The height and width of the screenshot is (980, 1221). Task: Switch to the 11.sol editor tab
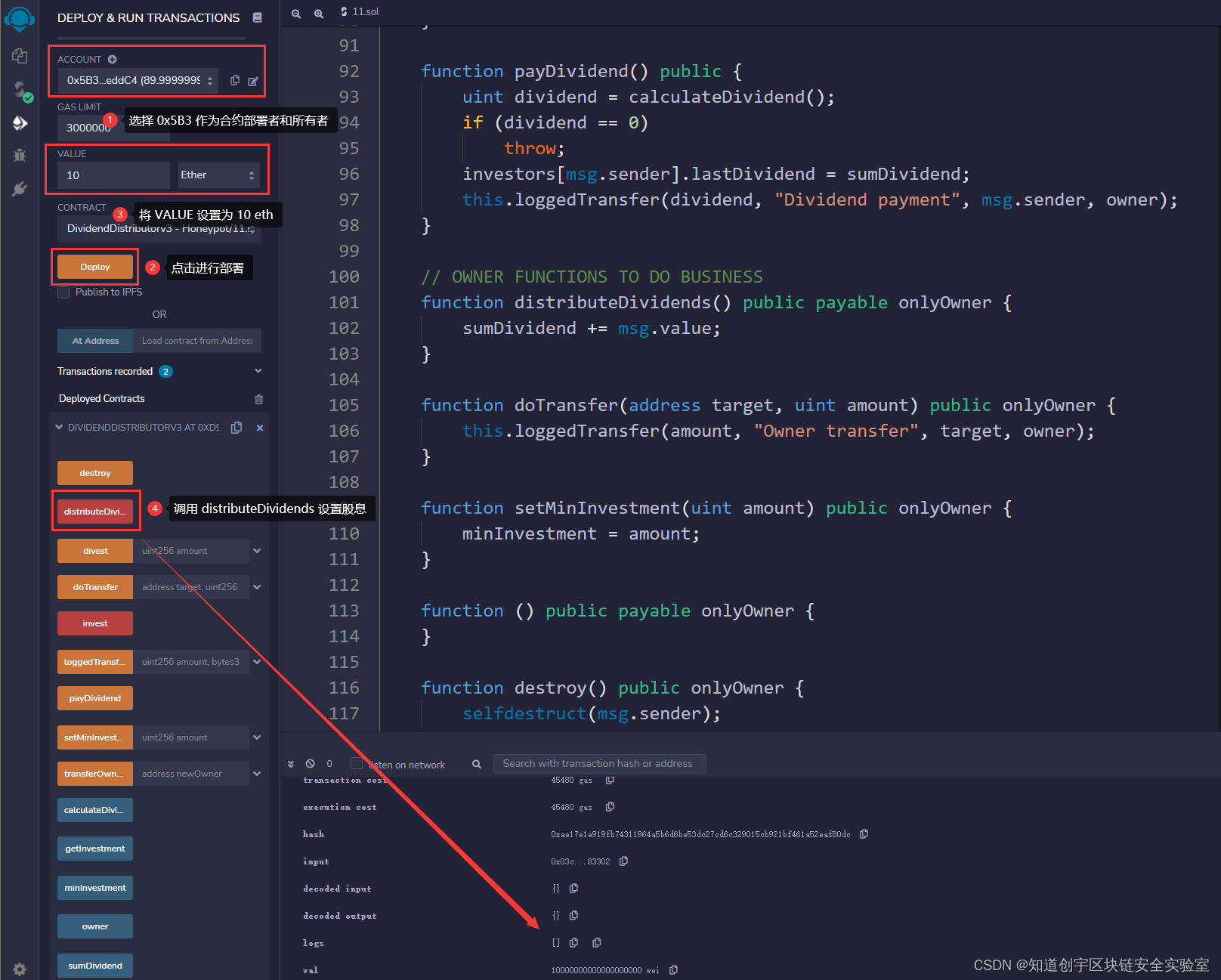point(360,12)
